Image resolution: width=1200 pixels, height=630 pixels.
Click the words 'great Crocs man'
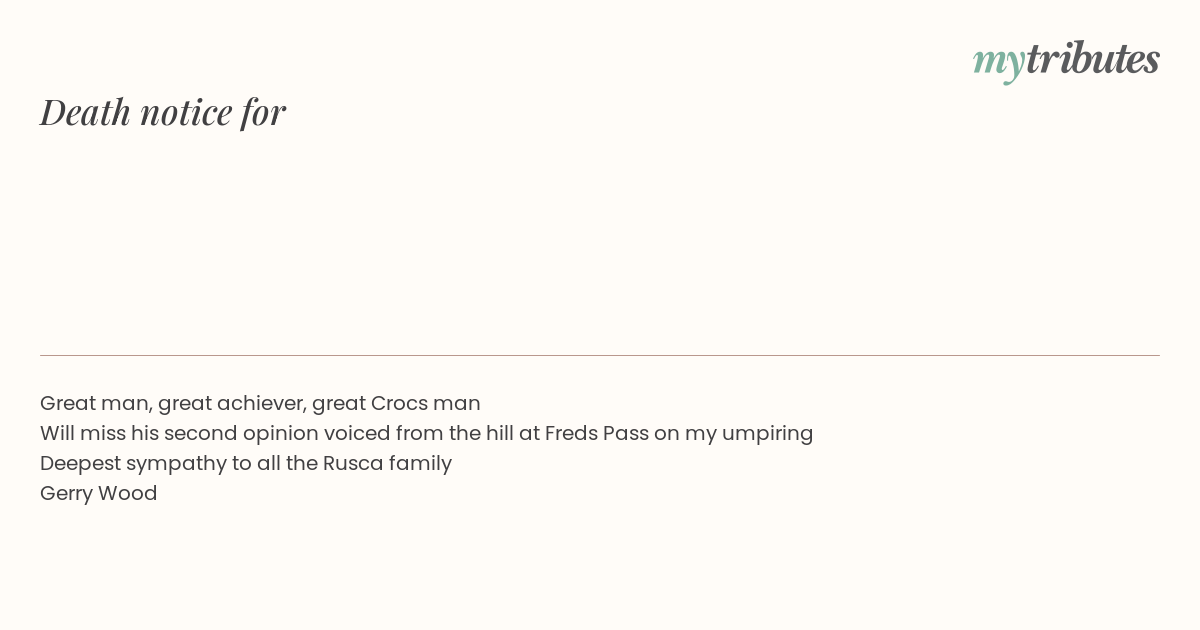396,403
